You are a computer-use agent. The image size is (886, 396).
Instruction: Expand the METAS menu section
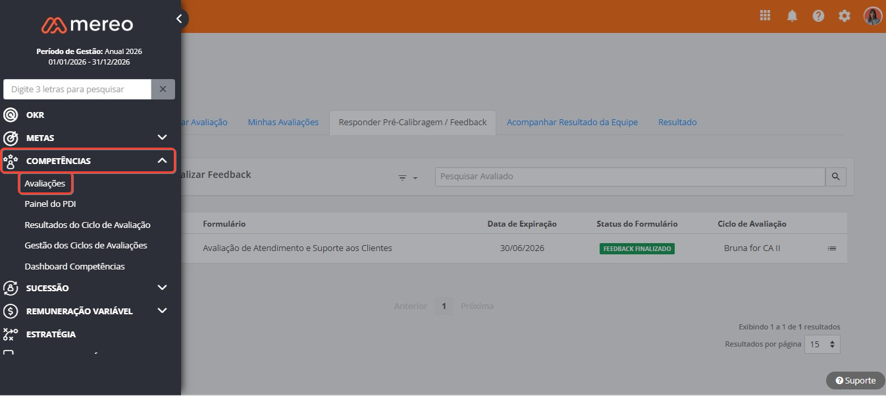[x=162, y=137]
